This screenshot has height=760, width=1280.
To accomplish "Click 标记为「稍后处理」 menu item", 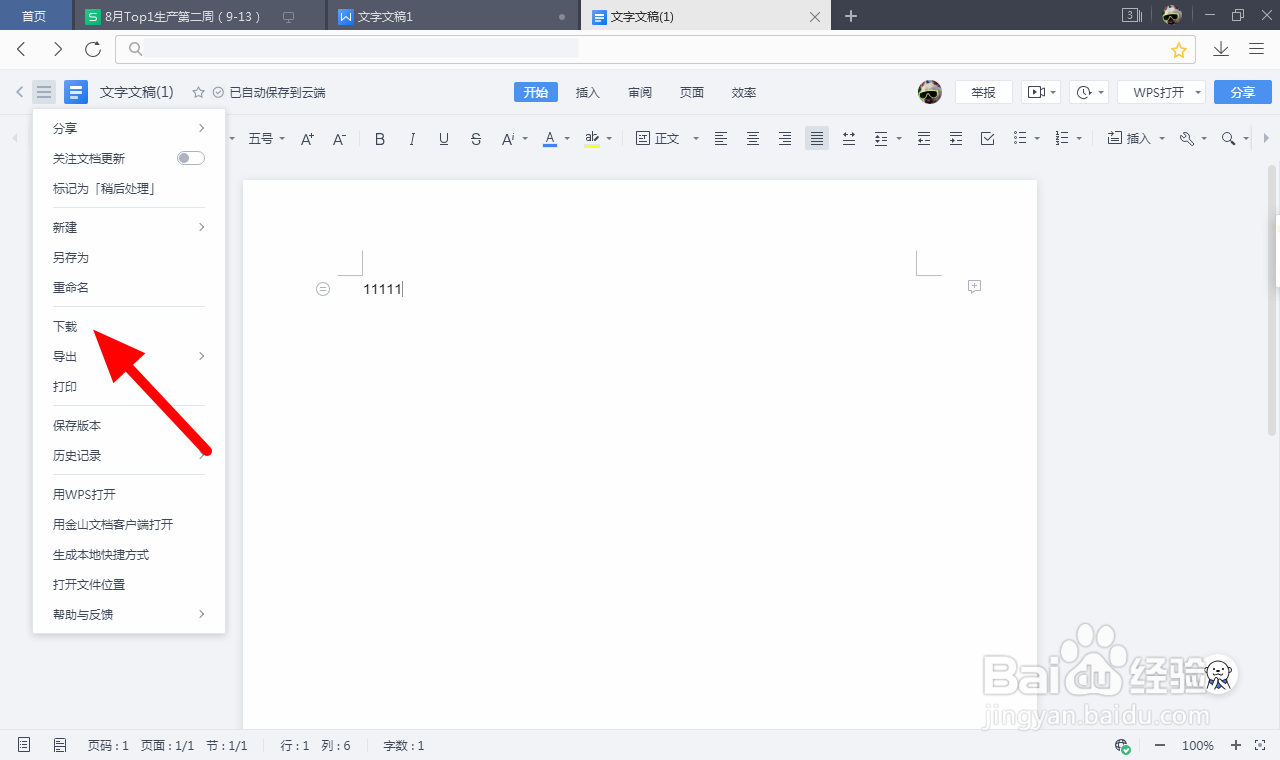I will [104, 188].
